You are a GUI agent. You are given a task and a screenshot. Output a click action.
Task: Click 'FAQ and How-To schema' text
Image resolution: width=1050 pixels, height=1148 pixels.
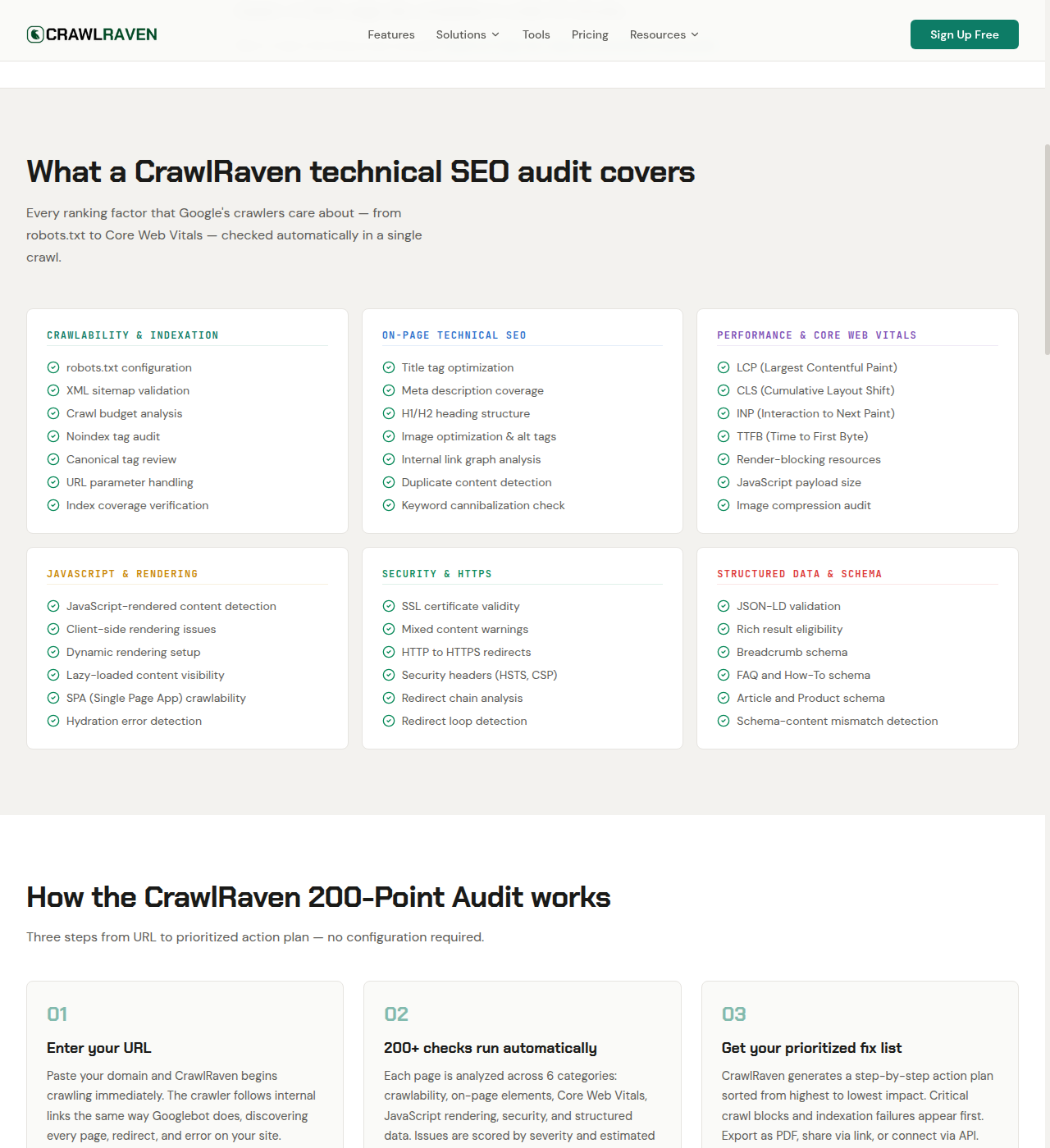point(803,675)
